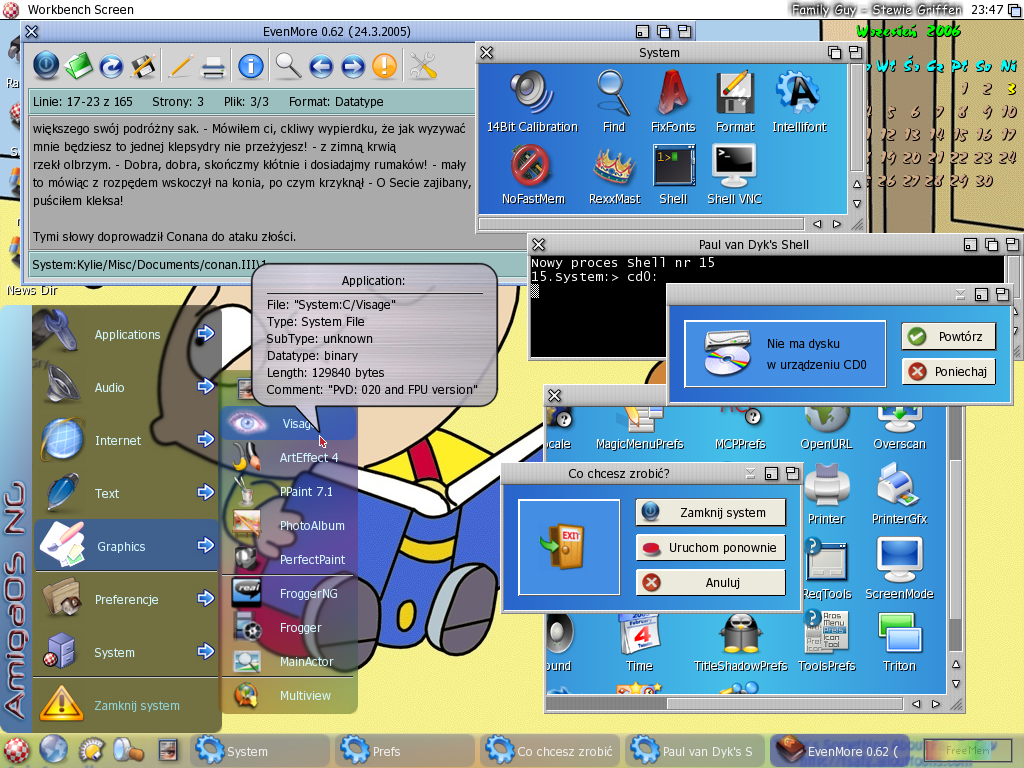The height and width of the screenshot is (768, 1024).
Task: Open the Find tool in System window
Action: coord(614,102)
